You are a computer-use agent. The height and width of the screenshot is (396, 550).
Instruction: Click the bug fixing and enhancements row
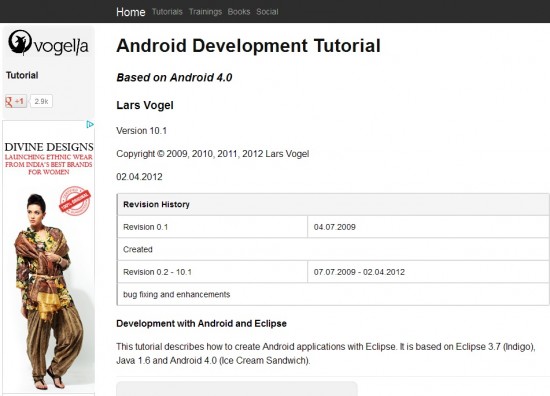(333, 294)
